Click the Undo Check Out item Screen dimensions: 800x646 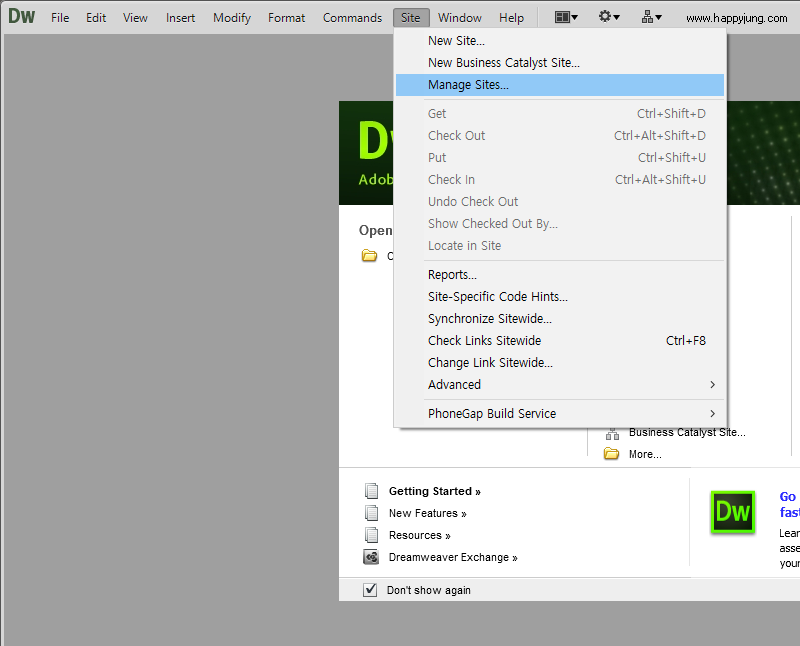560,201
